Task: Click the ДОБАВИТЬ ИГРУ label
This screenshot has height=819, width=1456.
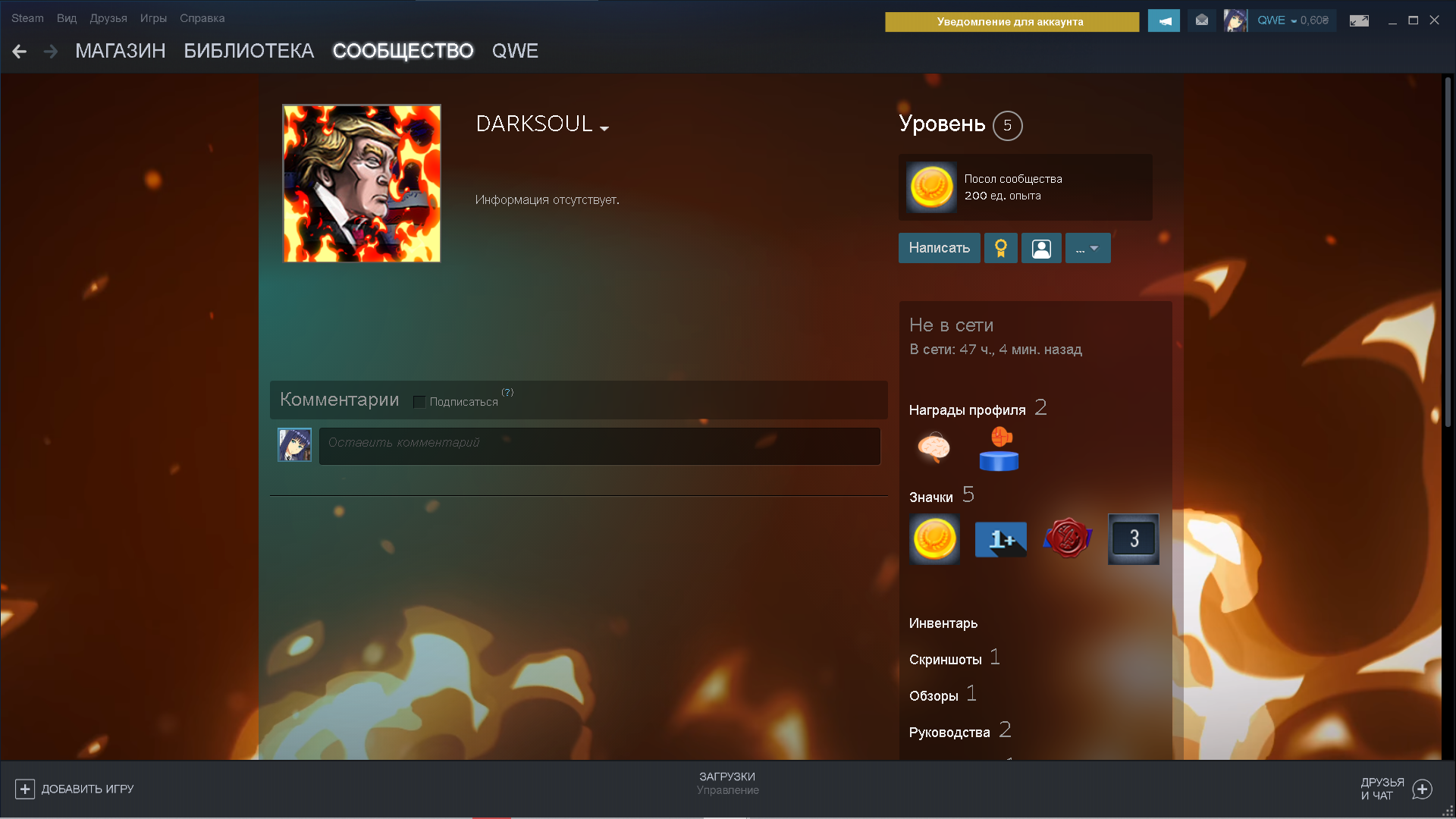Action: [x=87, y=789]
